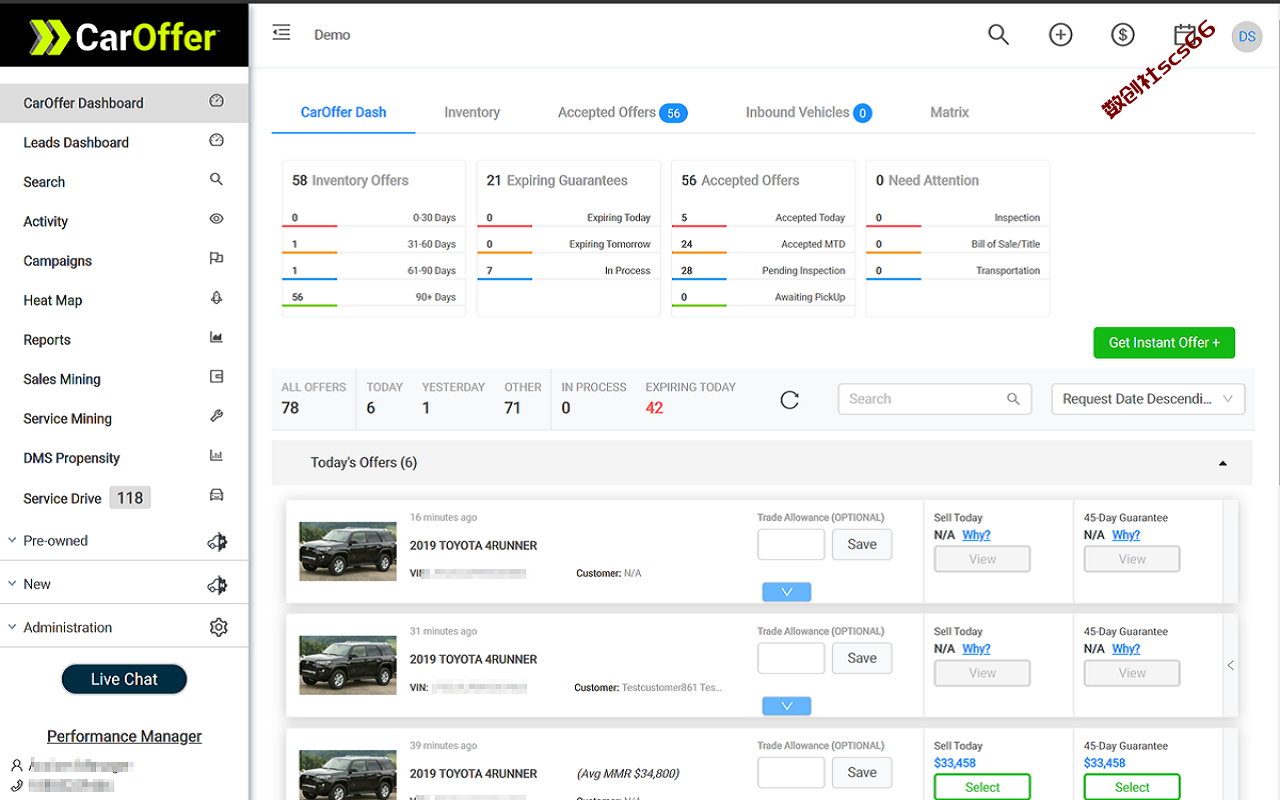Select IN PROCESS filter
The width and height of the screenshot is (1280, 800).
[594, 398]
